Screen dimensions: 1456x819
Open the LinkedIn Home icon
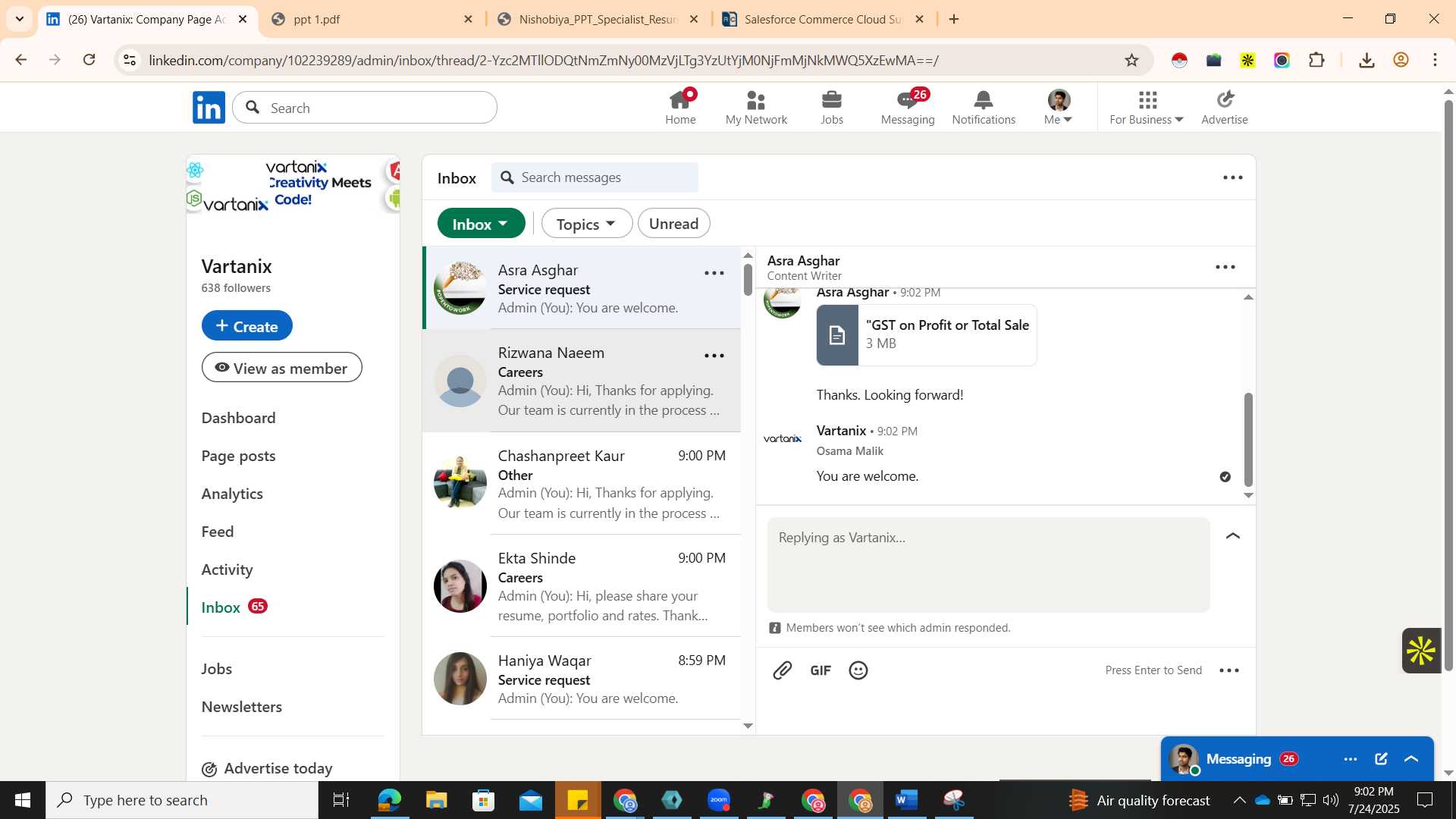pos(680,107)
